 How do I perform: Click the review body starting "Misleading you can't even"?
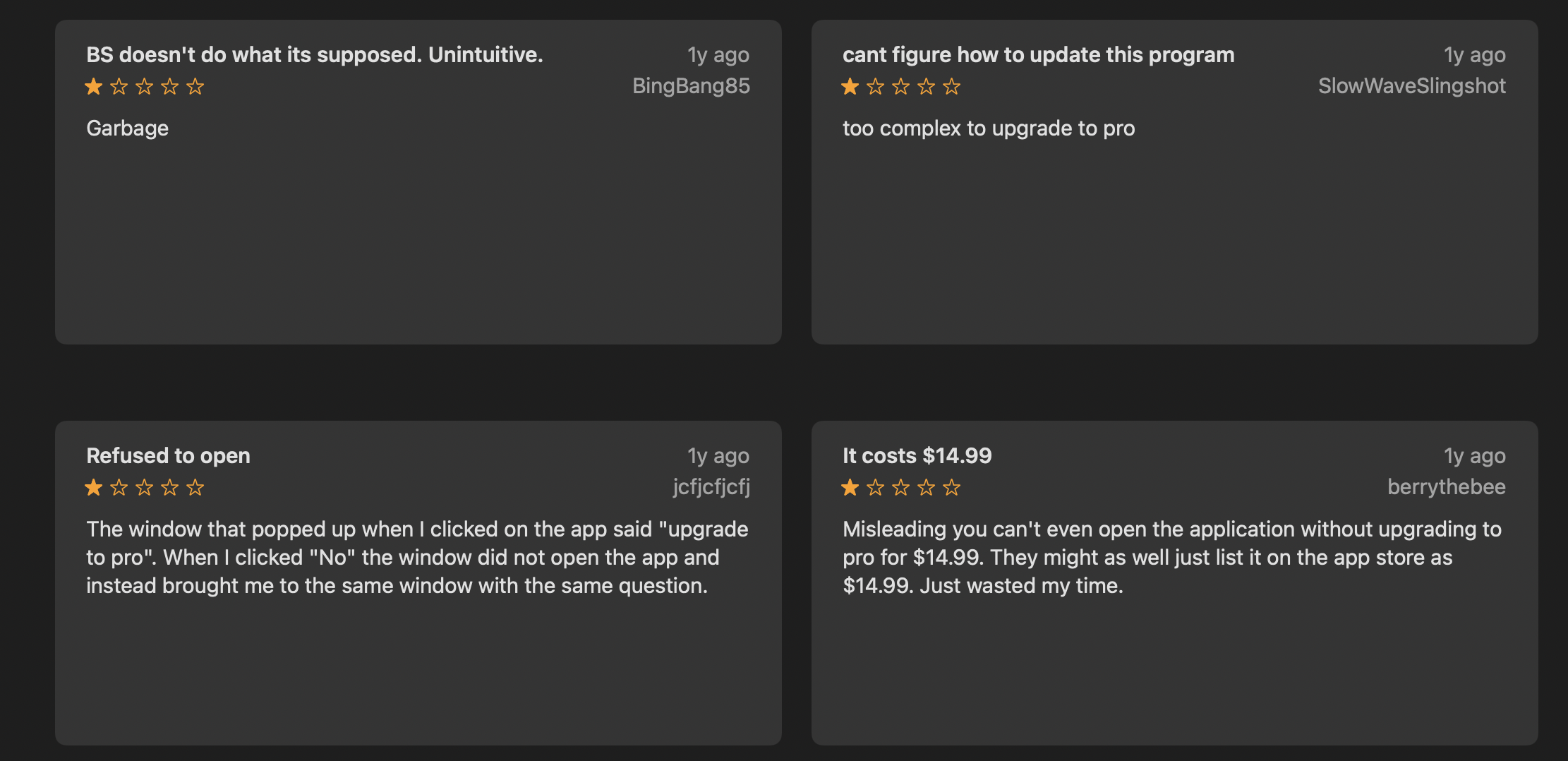pos(1171,558)
